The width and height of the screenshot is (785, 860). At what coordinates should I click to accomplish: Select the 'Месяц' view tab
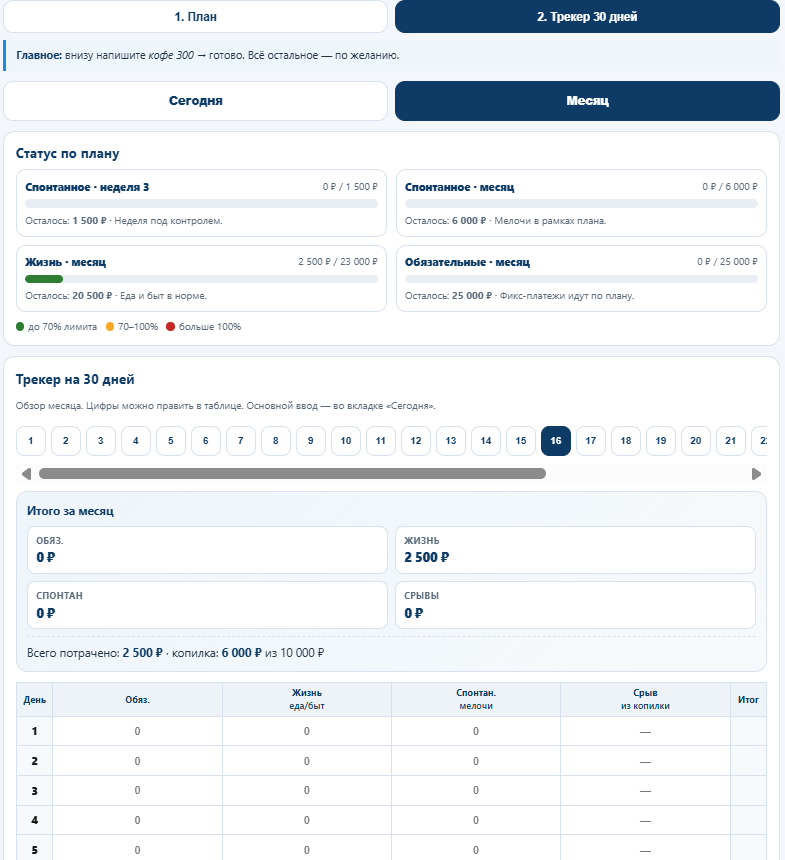(x=587, y=101)
